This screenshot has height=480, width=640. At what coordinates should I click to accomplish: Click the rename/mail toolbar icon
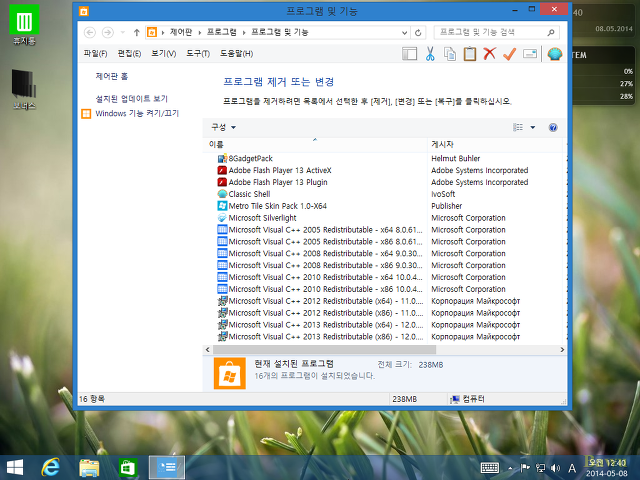(x=530, y=53)
